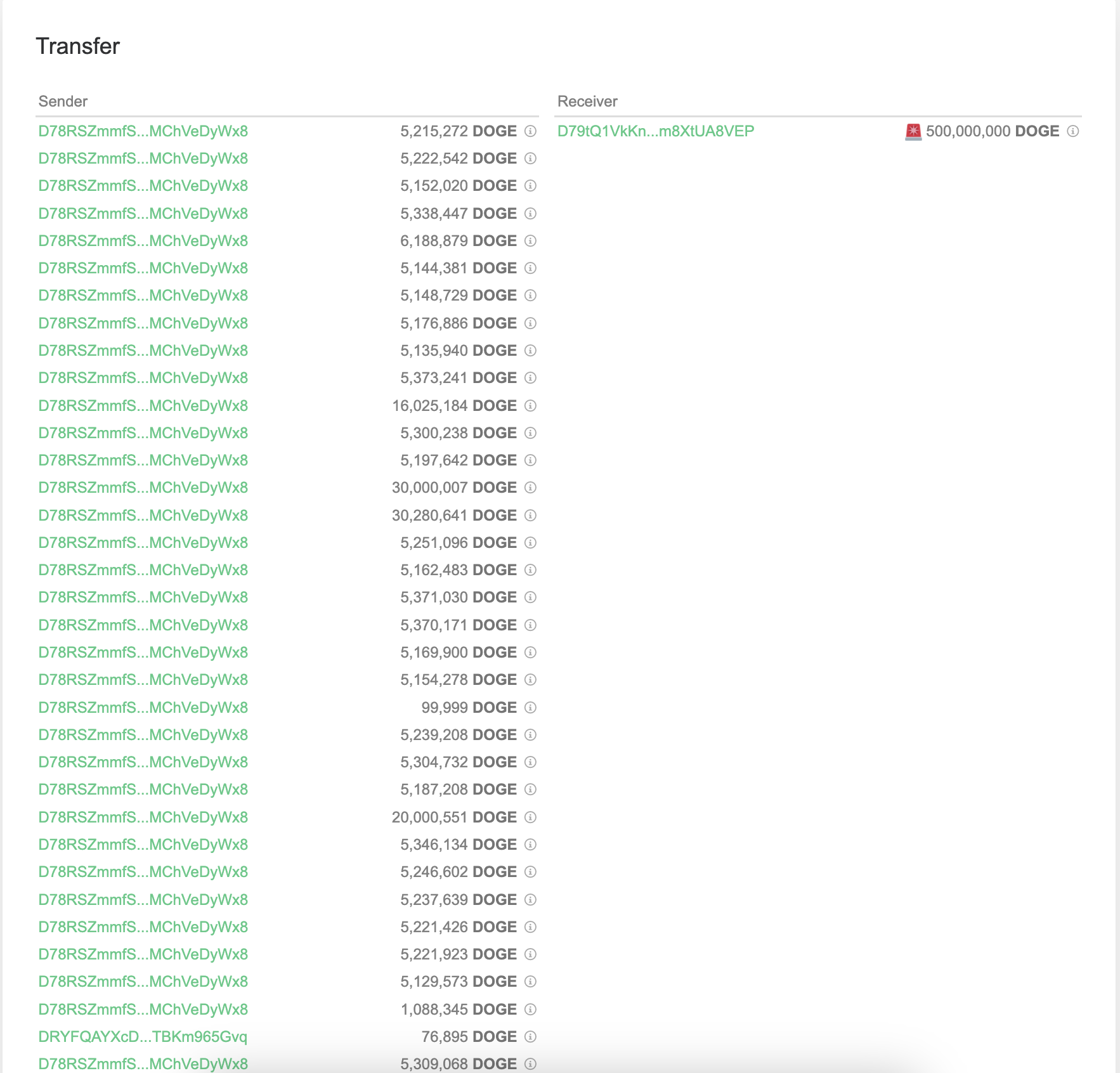The image size is (1120, 1073).
Task: Open sender address on 16,025,184 DOGE row
Action: tap(143, 406)
